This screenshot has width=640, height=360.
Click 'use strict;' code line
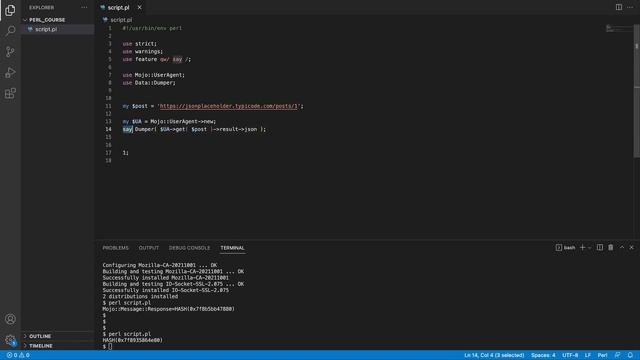click(x=140, y=44)
